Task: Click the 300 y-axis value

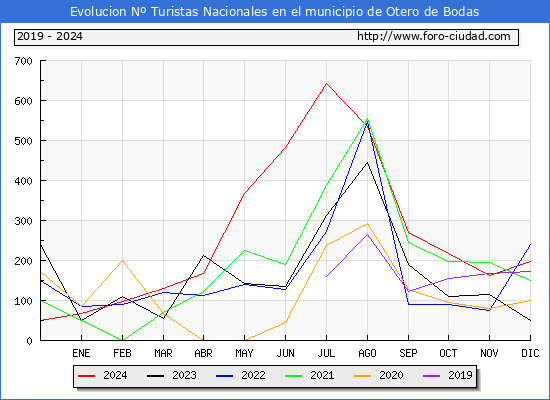Action: (x=24, y=221)
